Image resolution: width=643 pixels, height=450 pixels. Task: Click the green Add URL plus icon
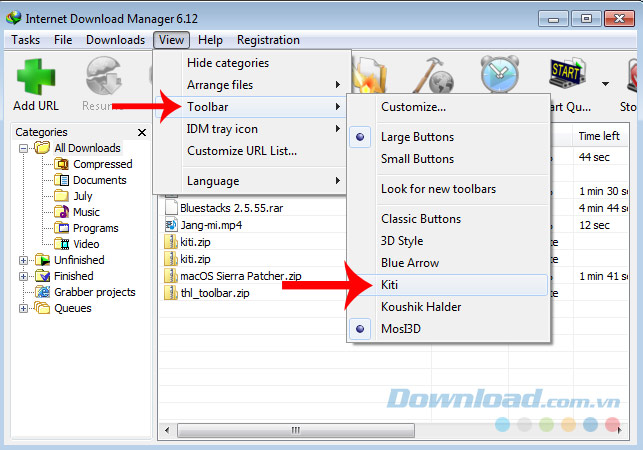(x=36, y=76)
